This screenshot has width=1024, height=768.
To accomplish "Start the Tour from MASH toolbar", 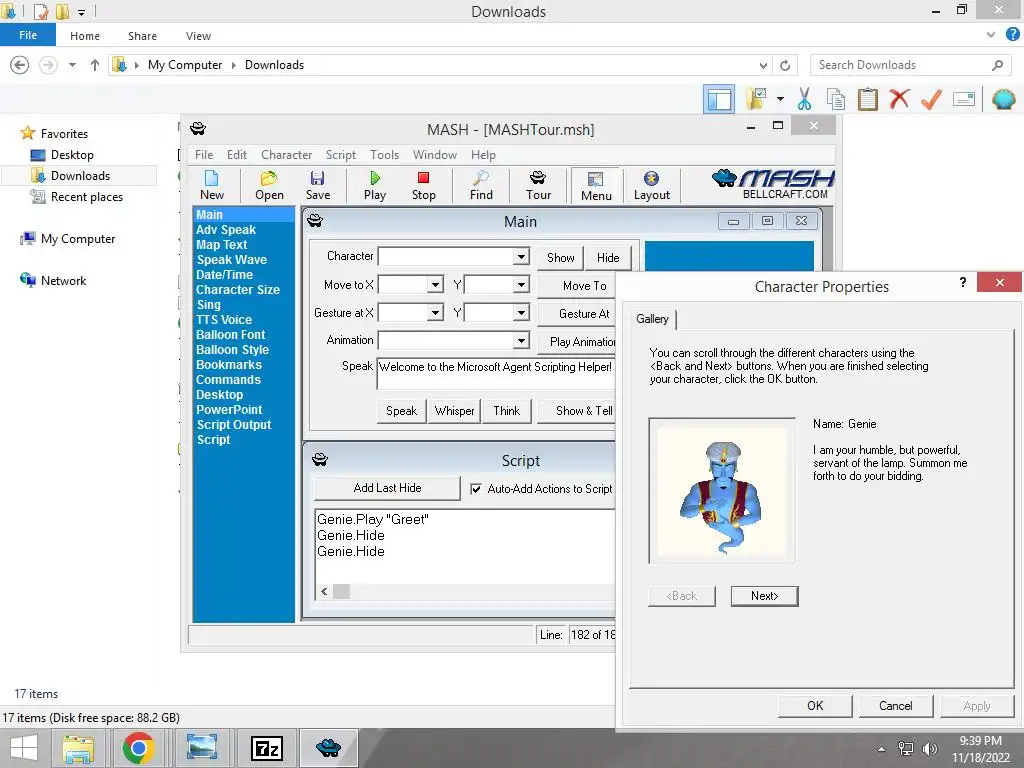I will (538, 185).
